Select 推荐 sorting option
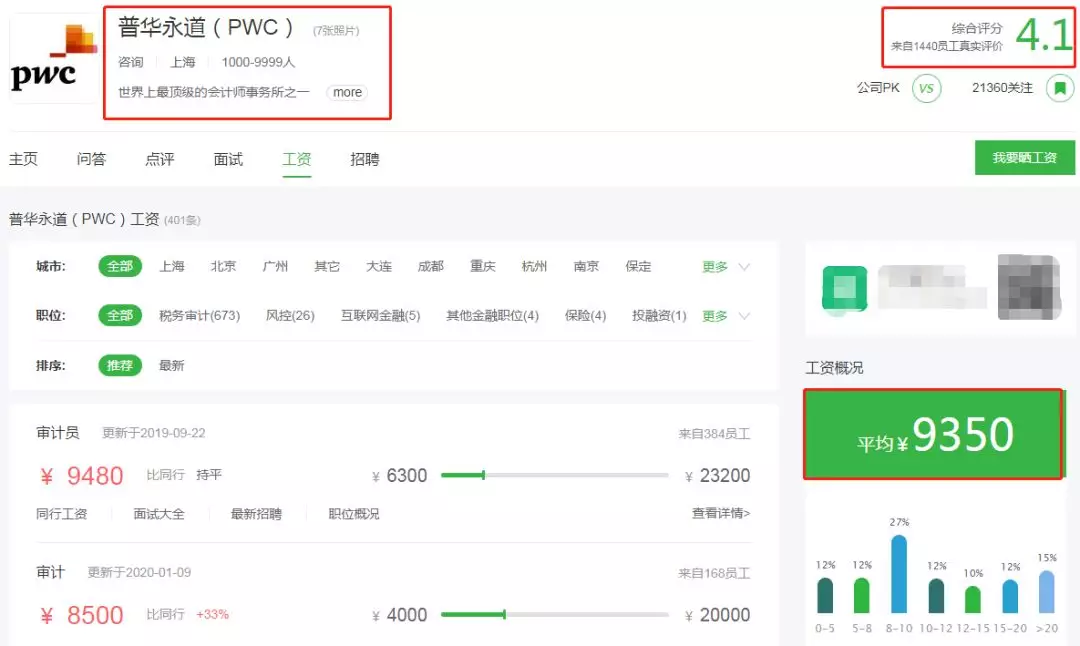 click(119, 365)
